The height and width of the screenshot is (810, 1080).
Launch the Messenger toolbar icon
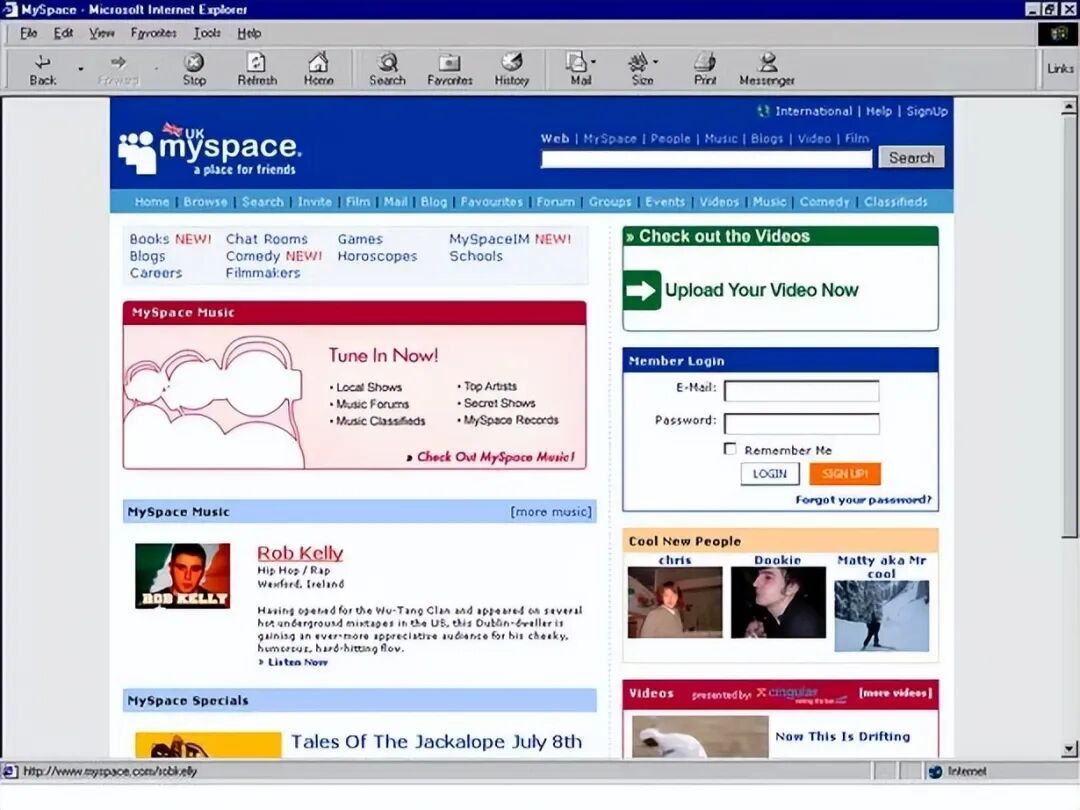pyautogui.click(x=767, y=63)
